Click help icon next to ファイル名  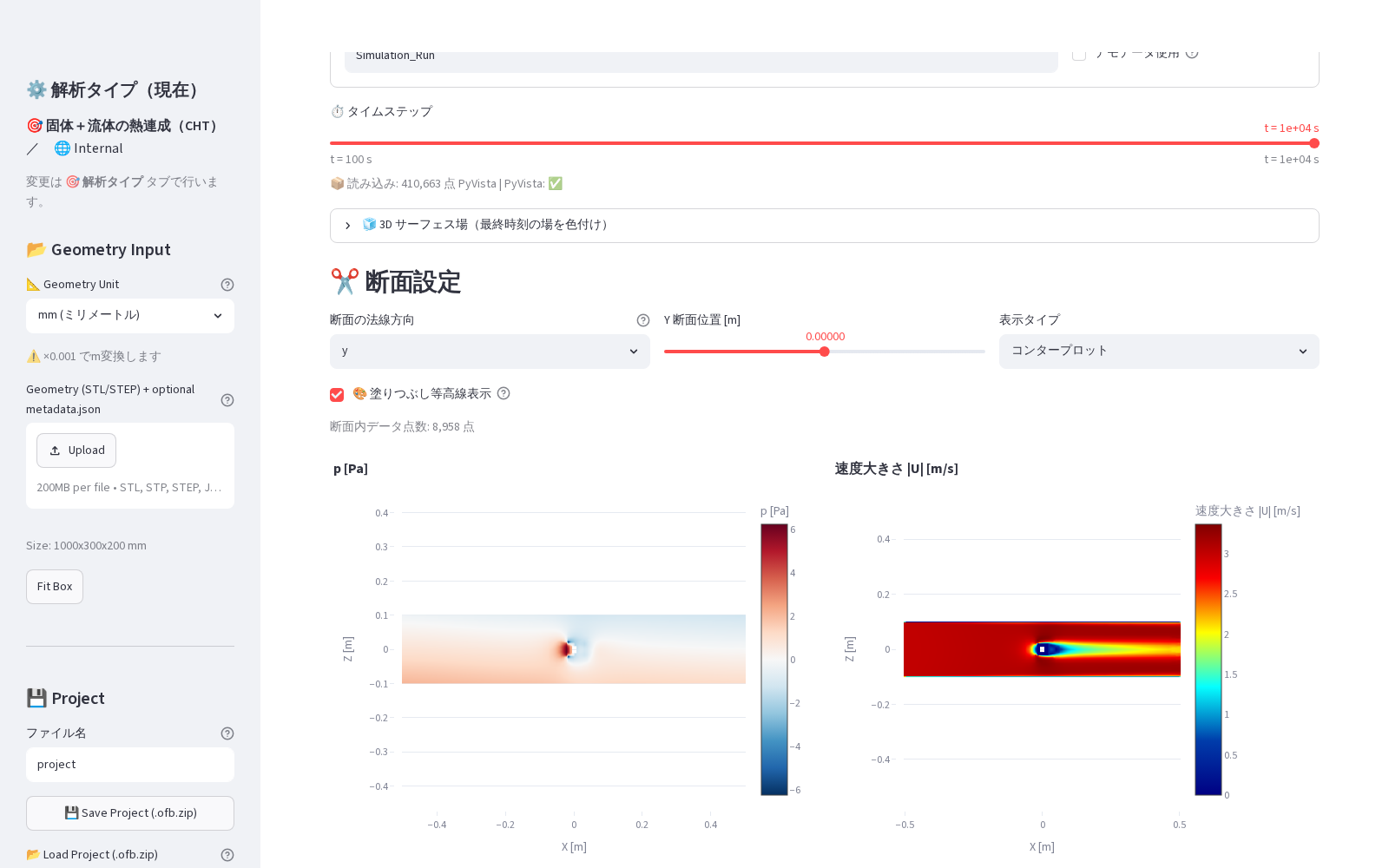point(227,733)
